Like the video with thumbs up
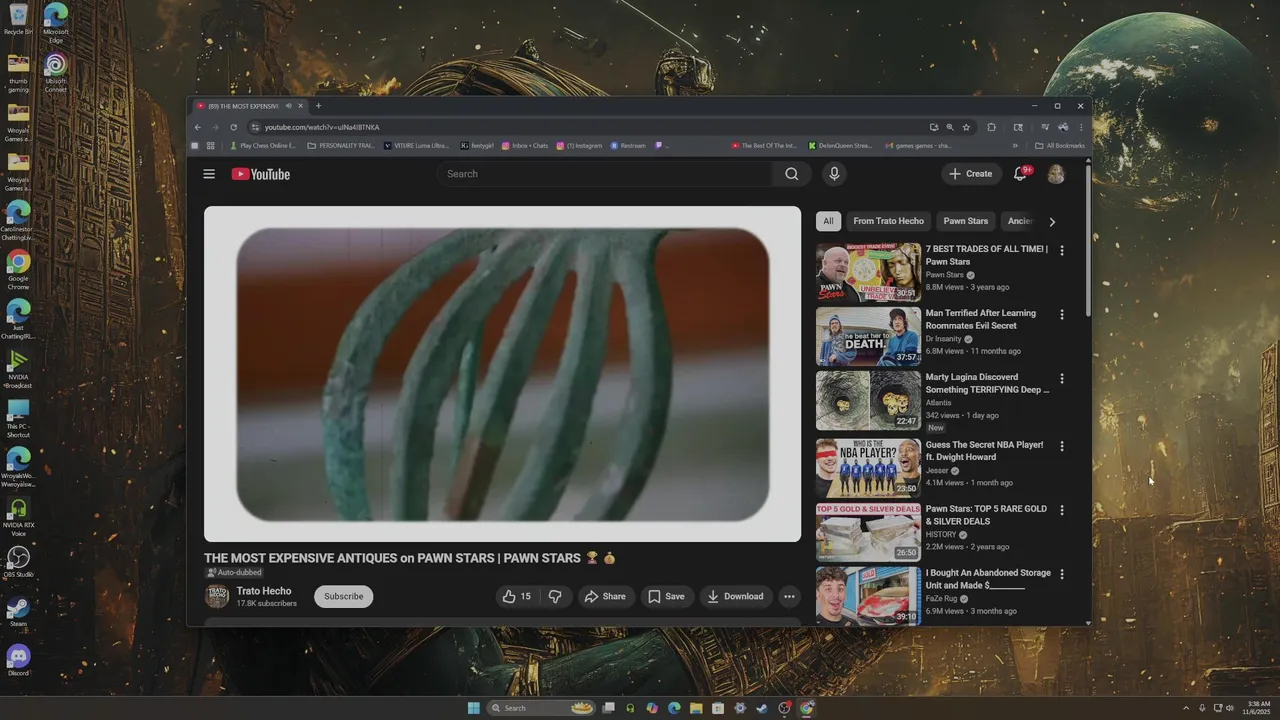 coord(517,596)
